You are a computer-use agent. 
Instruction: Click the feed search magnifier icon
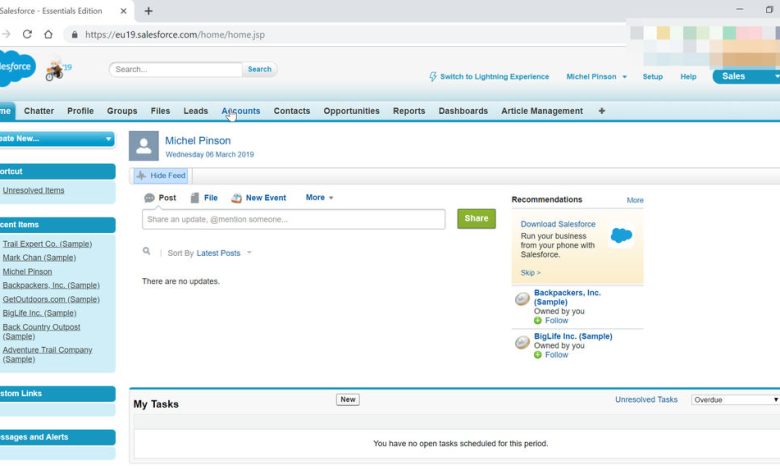(x=146, y=252)
